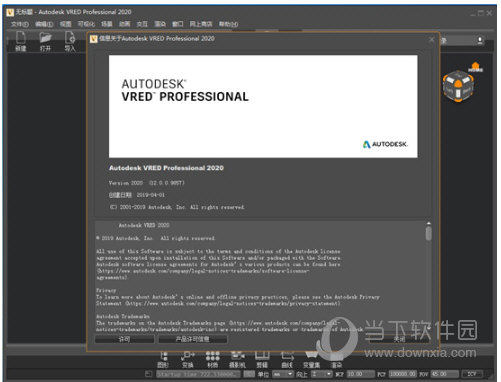Click the user account icon at top right
This screenshot has height=382, width=501.
pyautogui.click(x=480, y=41)
